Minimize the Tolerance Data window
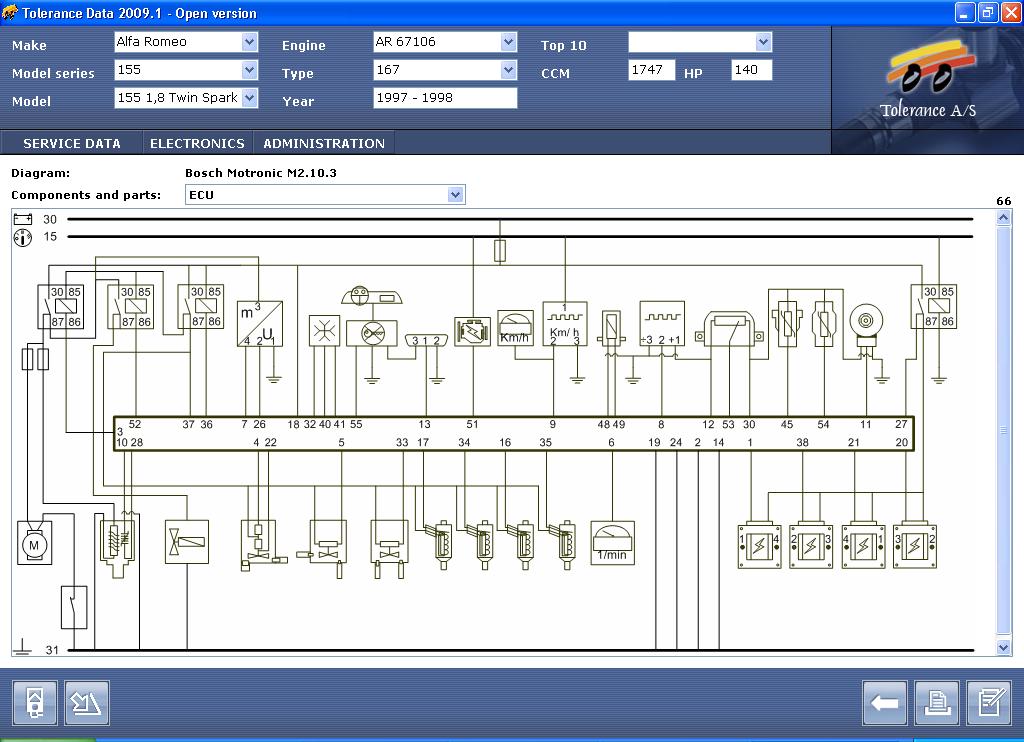This screenshot has width=1024, height=742. pos(965,12)
